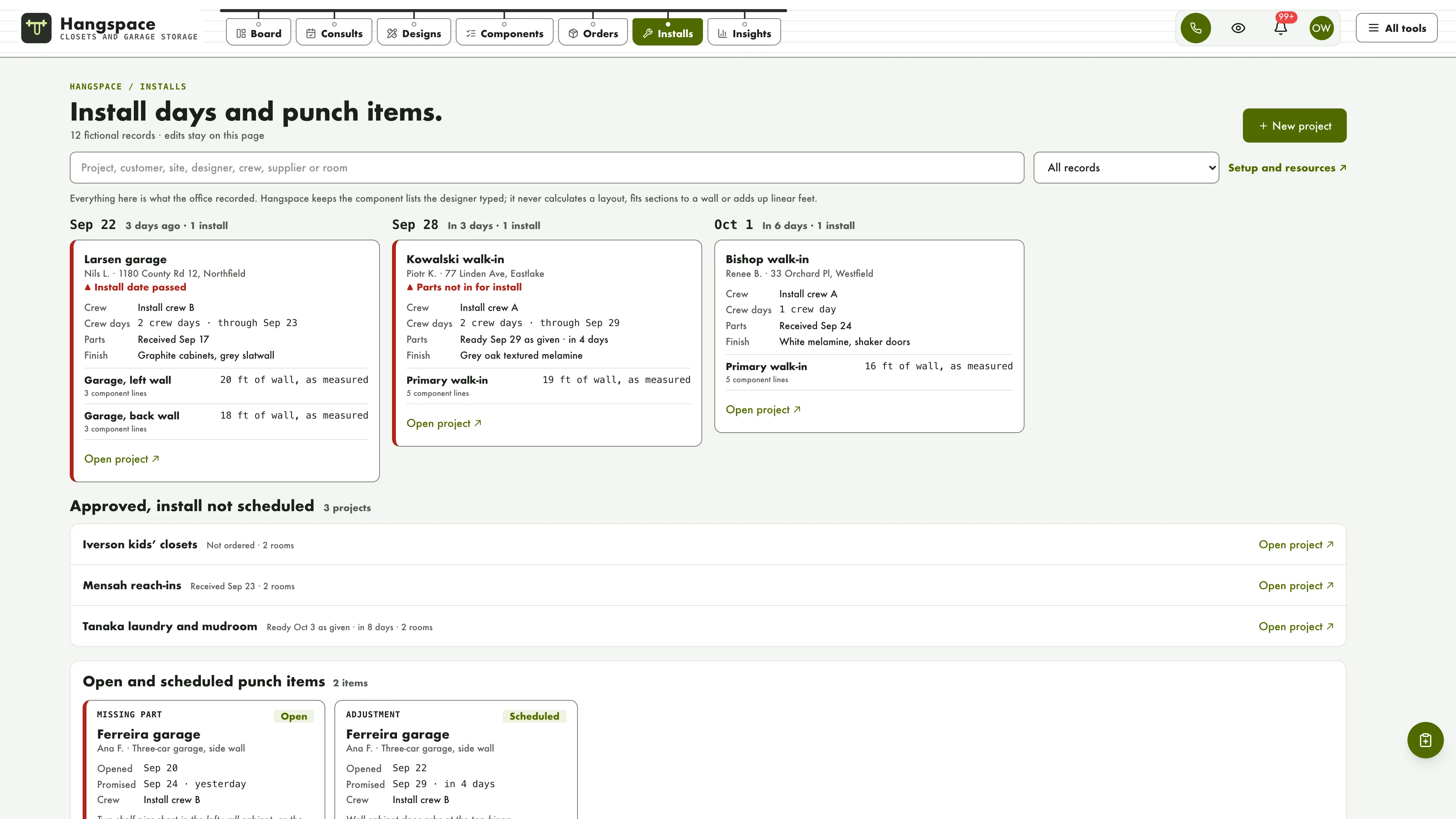Select the Garage, back wall room row
Viewport: 1456px width, 819px height.
click(226, 421)
